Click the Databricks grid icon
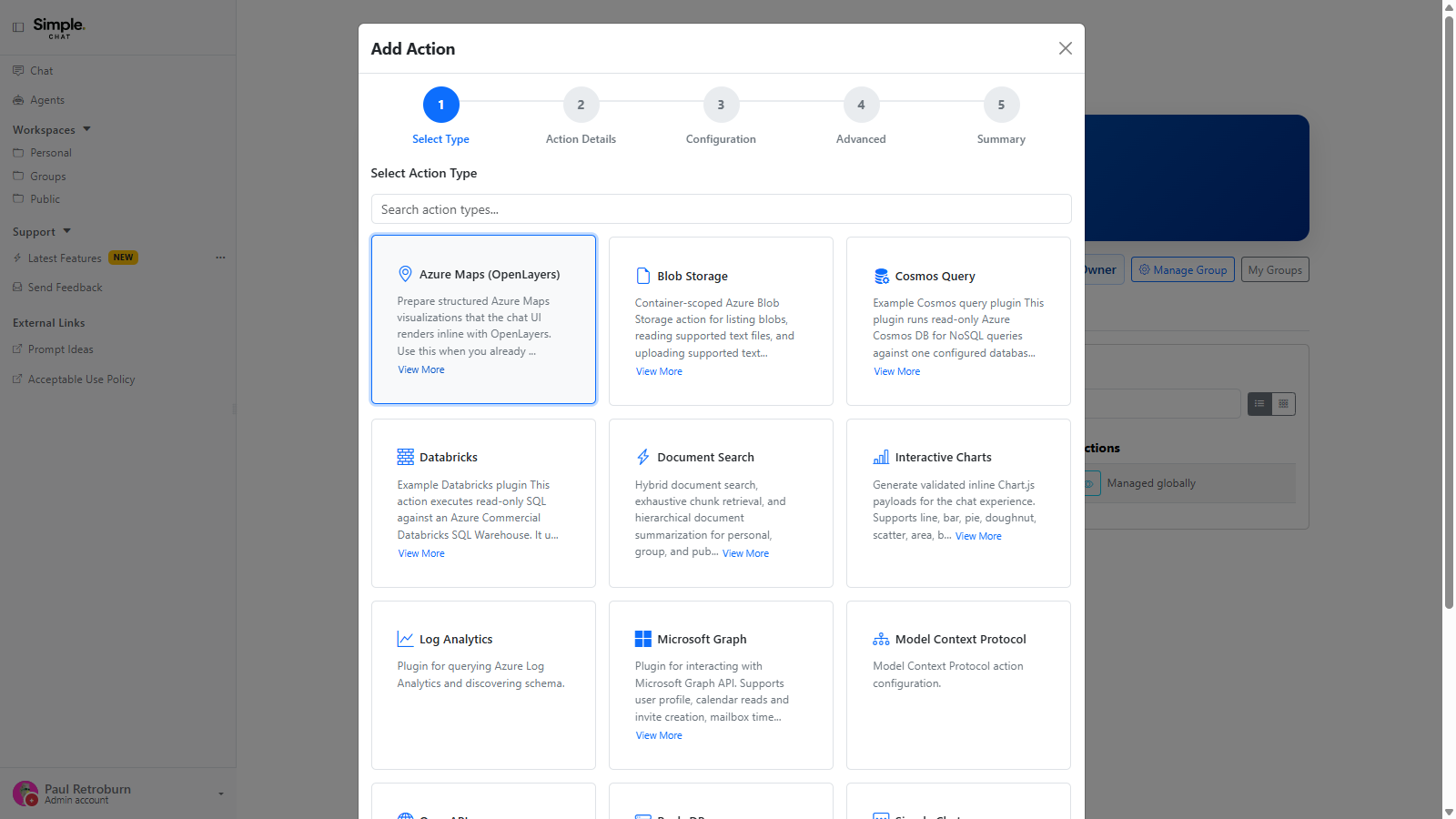Screen dimensions: 1456x819 [406, 457]
